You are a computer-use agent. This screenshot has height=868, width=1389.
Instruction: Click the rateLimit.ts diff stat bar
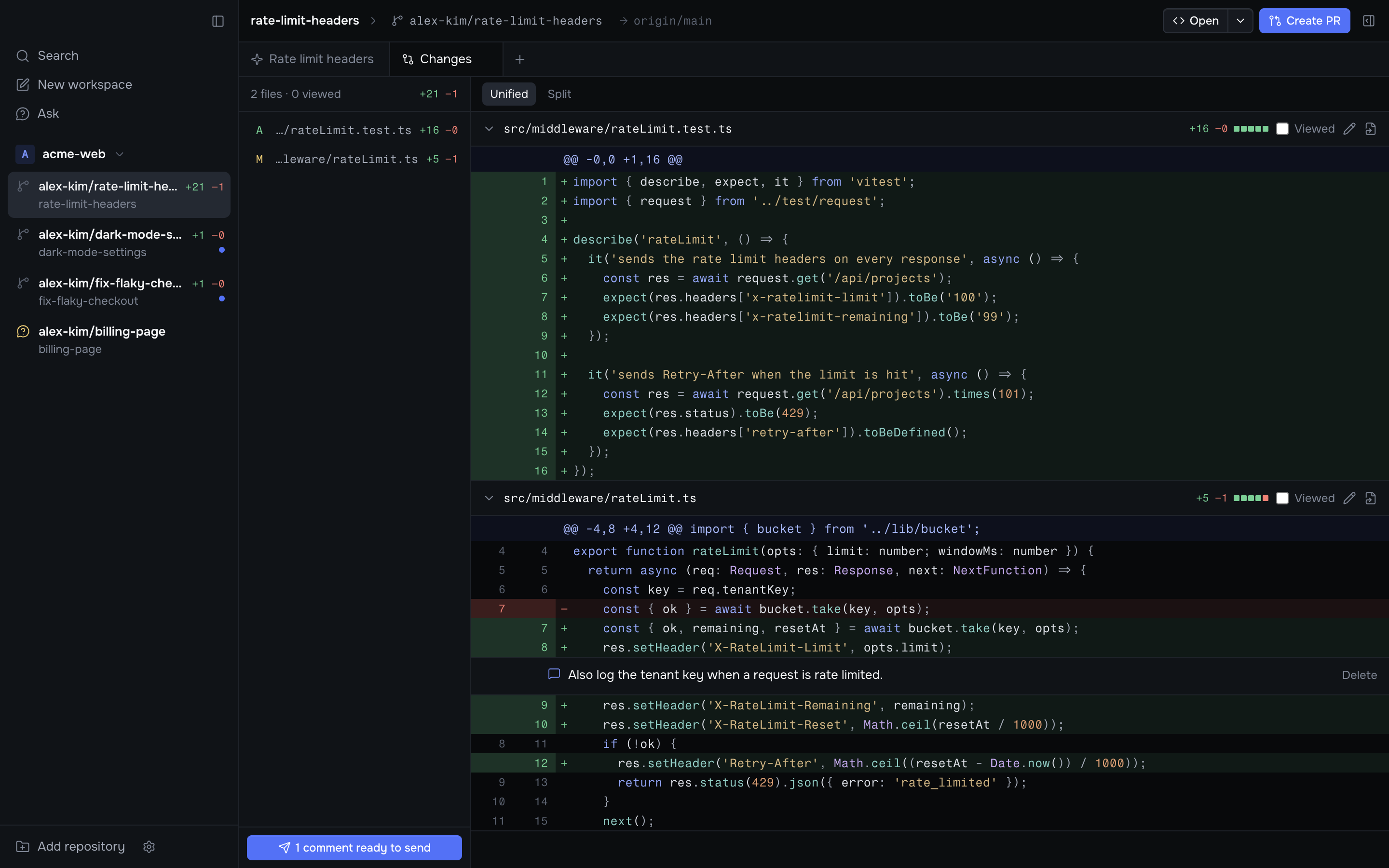[x=1251, y=498]
